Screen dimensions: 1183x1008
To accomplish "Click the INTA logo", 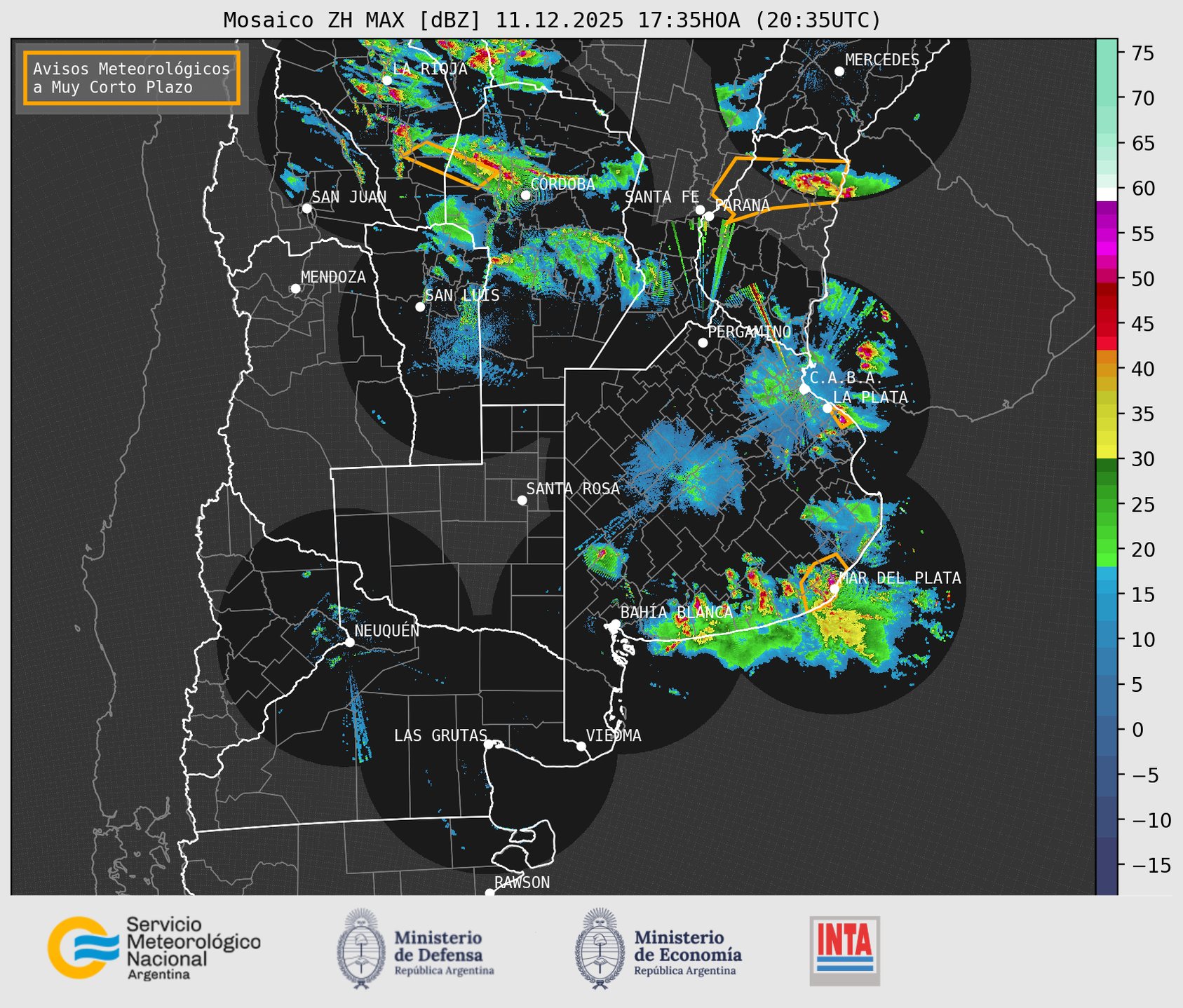I will [x=844, y=951].
